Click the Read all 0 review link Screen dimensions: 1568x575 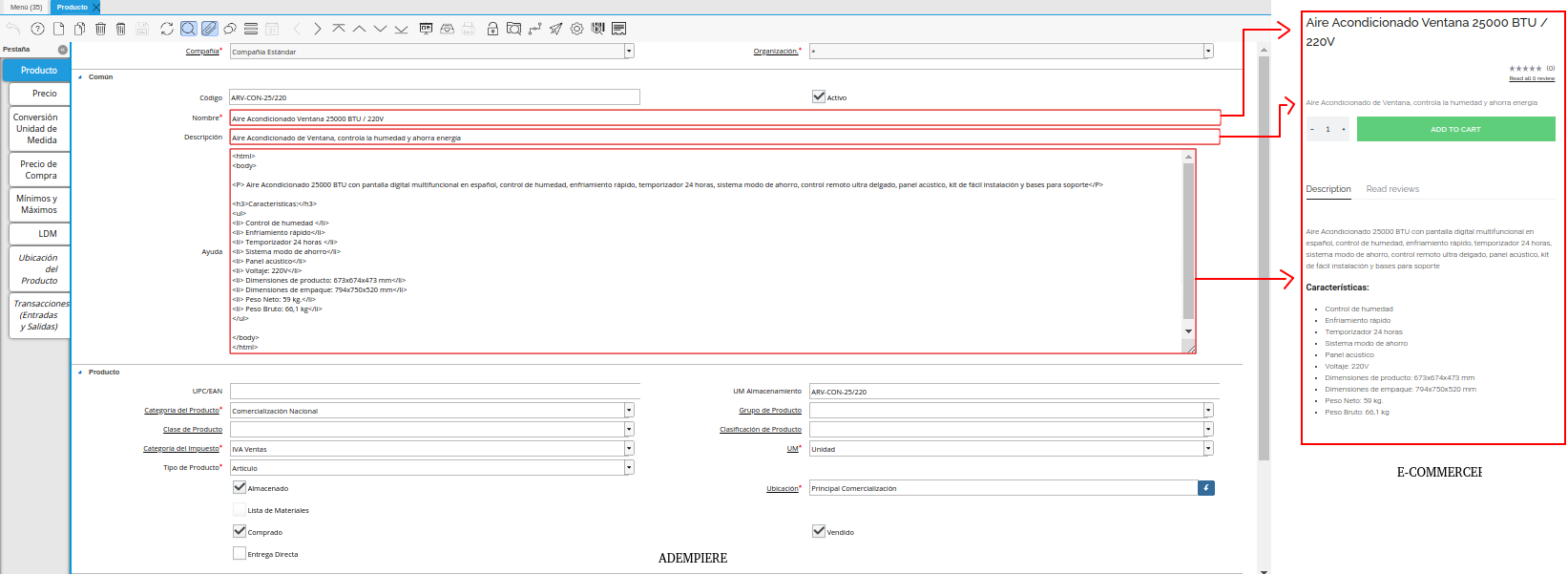pyautogui.click(x=1532, y=79)
